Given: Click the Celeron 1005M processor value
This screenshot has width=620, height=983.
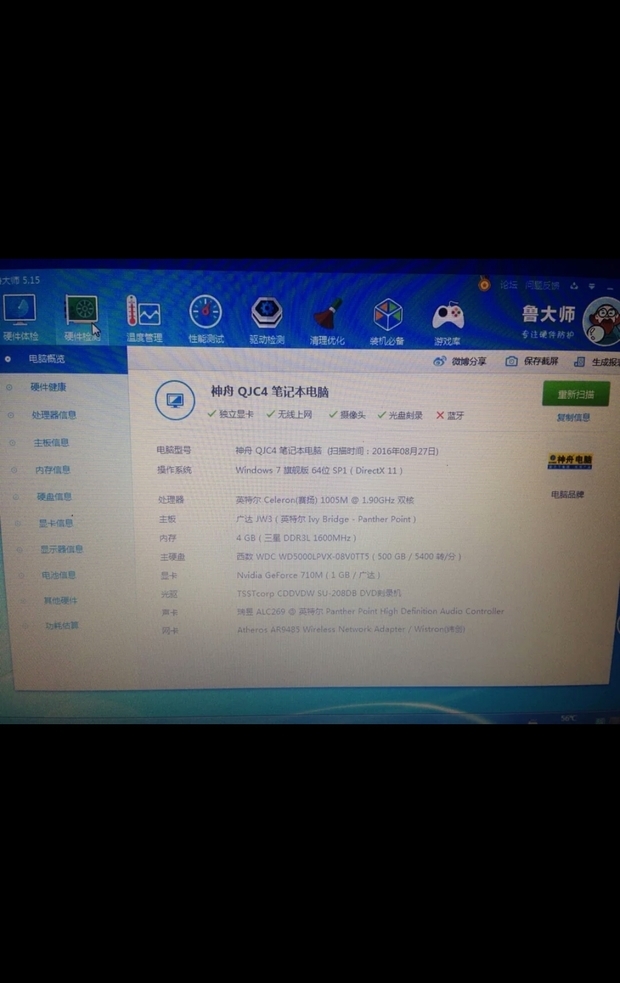Looking at the screenshot, I should tap(325, 500).
